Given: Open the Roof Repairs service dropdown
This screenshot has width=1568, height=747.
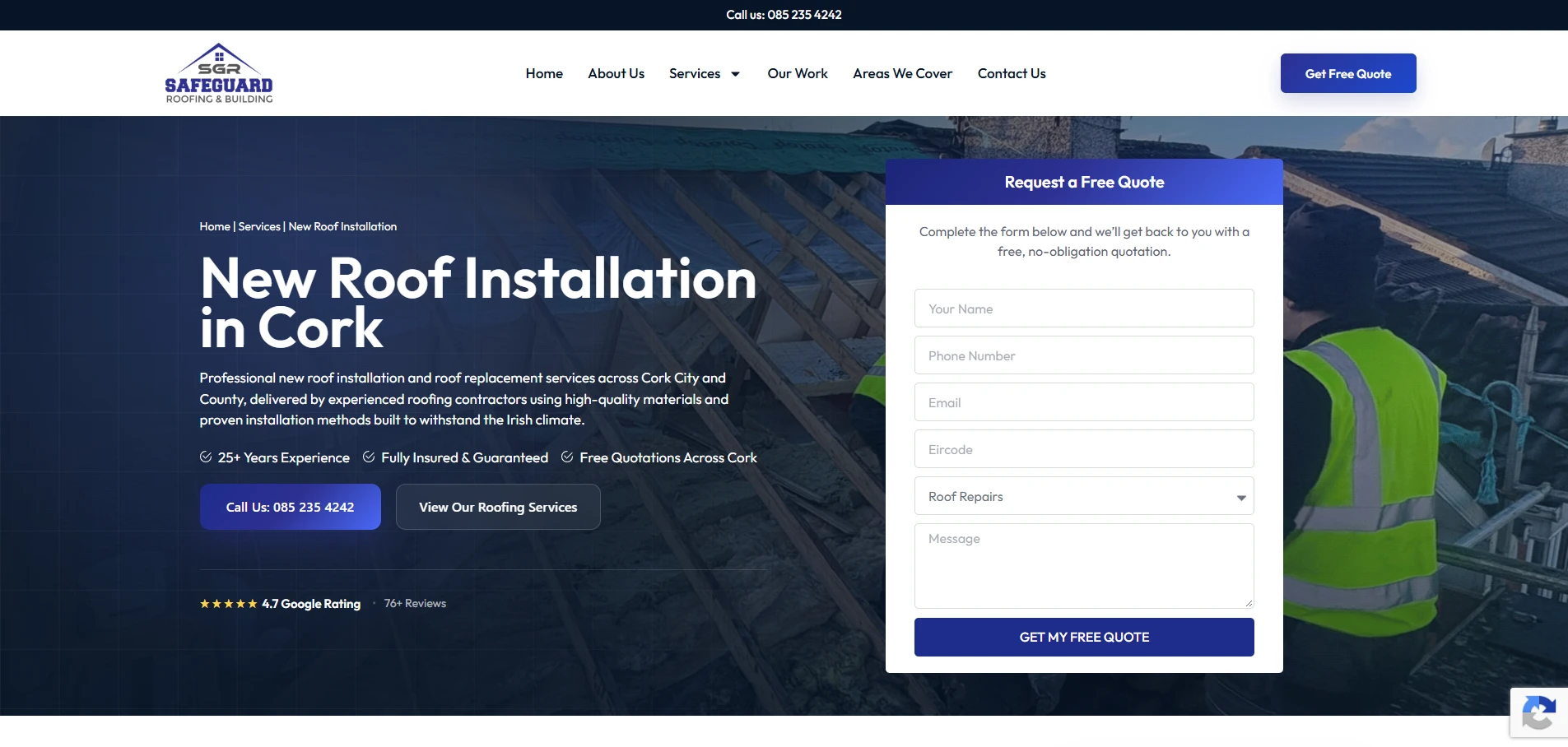Looking at the screenshot, I should click(x=1084, y=496).
